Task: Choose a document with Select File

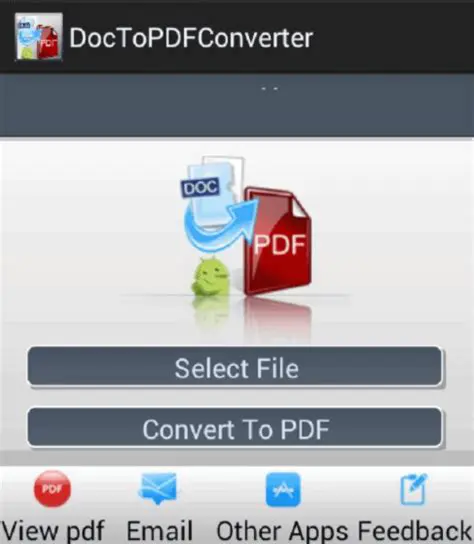Action: click(235, 367)
